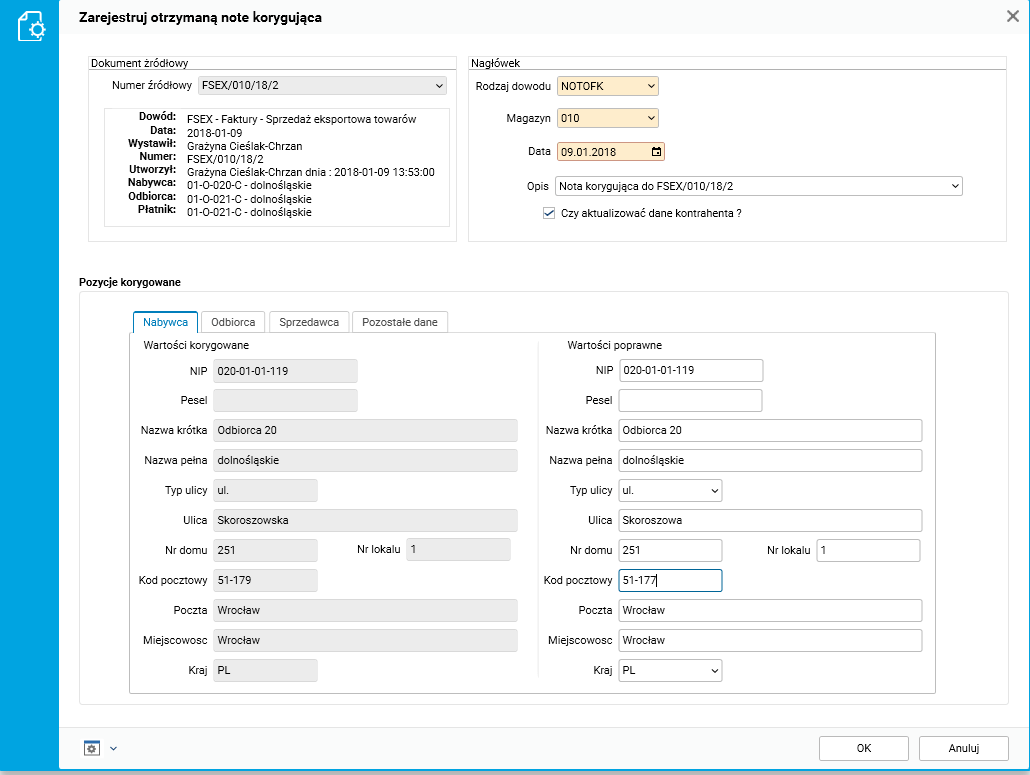Screen dimensions: 1030x775
Task: Close the note registration dialog
Action: coord(1011,16)
